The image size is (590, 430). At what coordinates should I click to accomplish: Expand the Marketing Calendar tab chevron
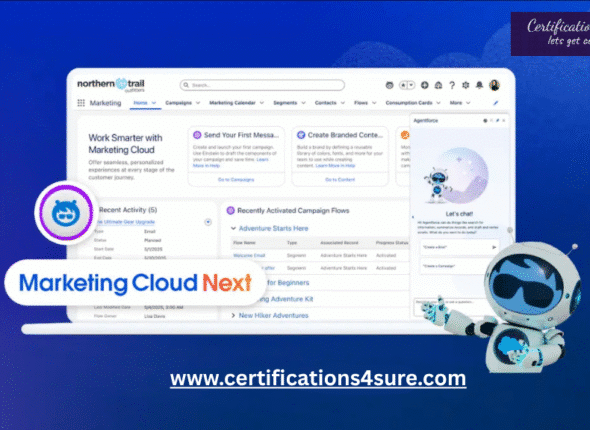pyautogui.click(x=262, y=103)
